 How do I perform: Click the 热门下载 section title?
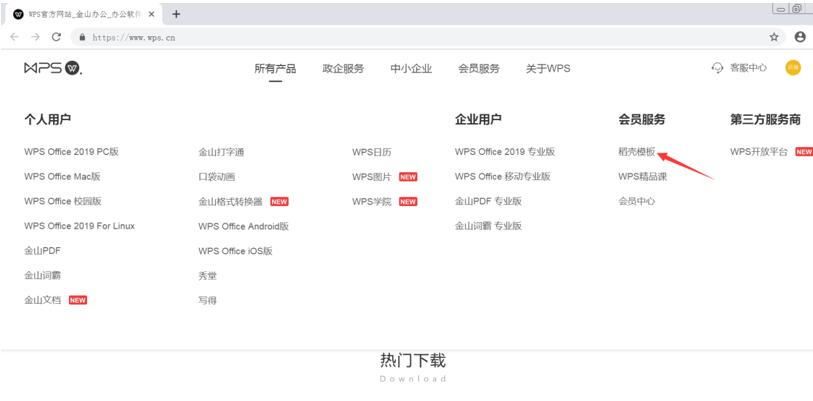point(413,360)
